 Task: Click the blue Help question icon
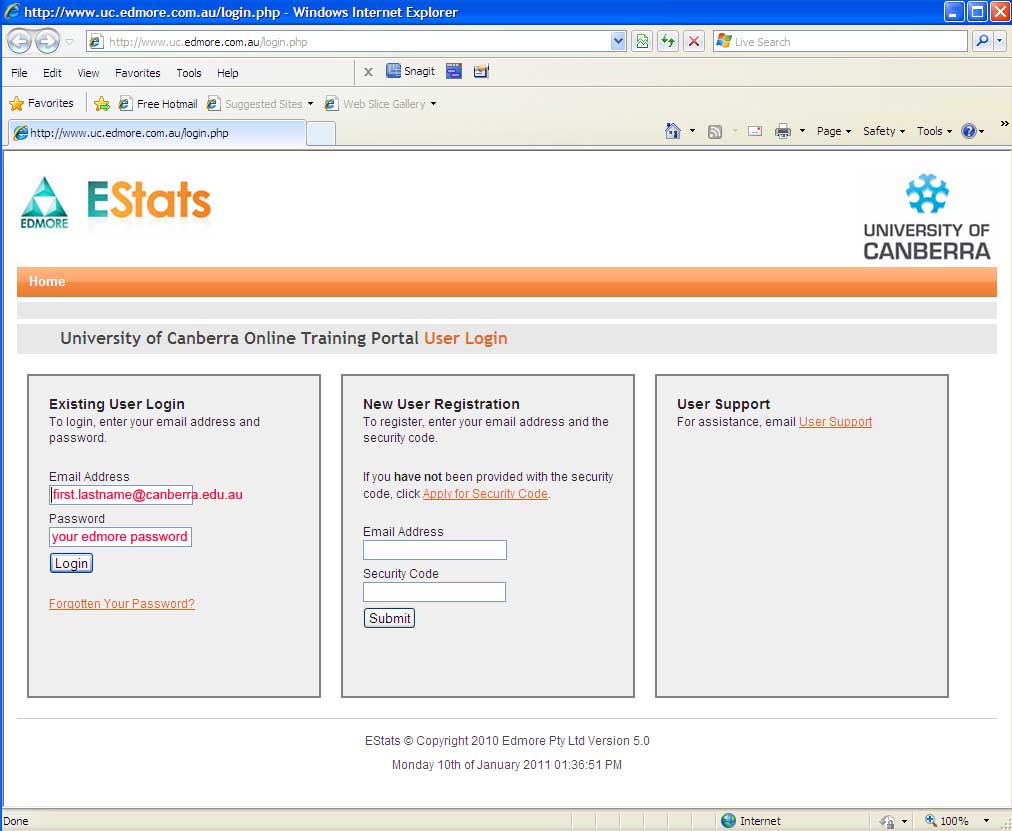coord(969,131)
